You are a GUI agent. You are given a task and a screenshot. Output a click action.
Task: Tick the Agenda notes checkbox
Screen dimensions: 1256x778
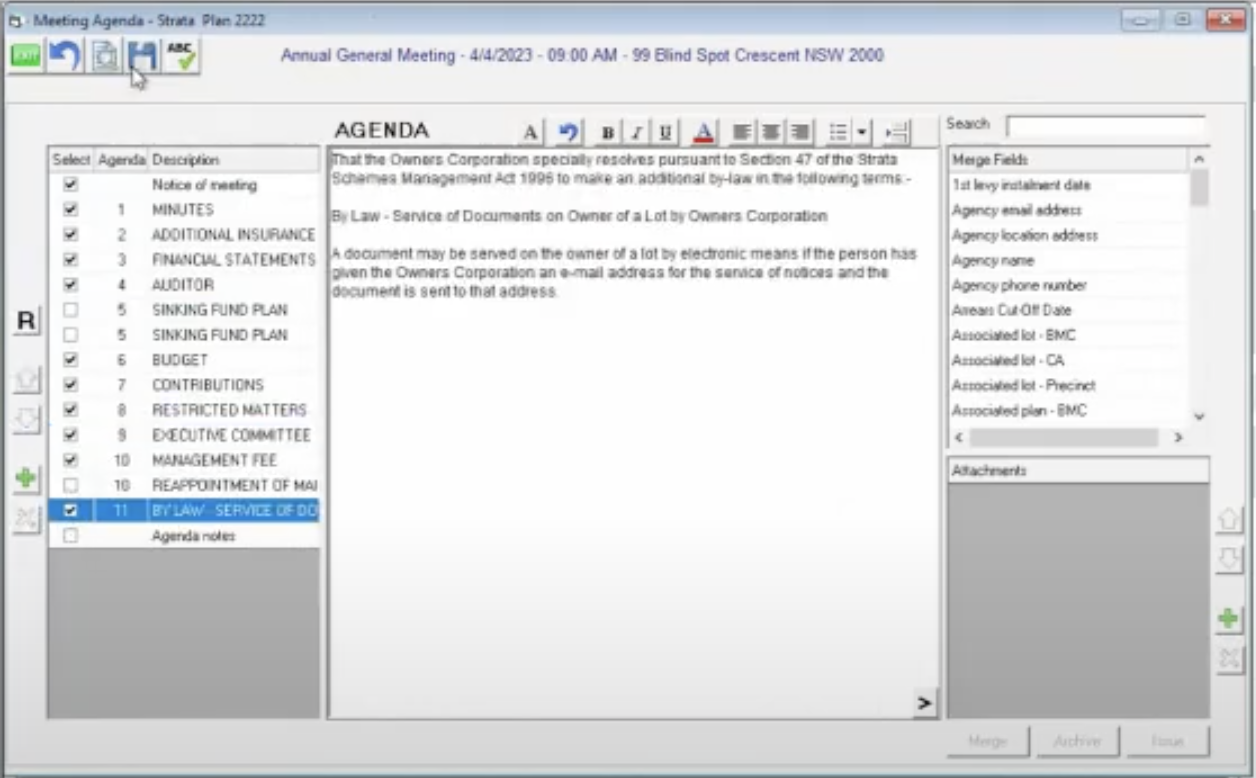point(70,536)
